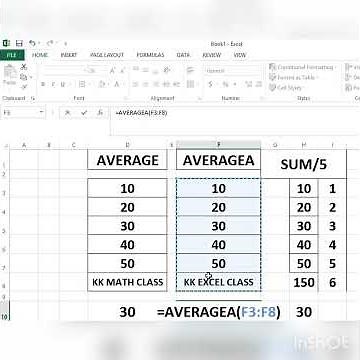
Task: Click the KK EXCEL CLASS cell
Action: (x=219, y=282)
